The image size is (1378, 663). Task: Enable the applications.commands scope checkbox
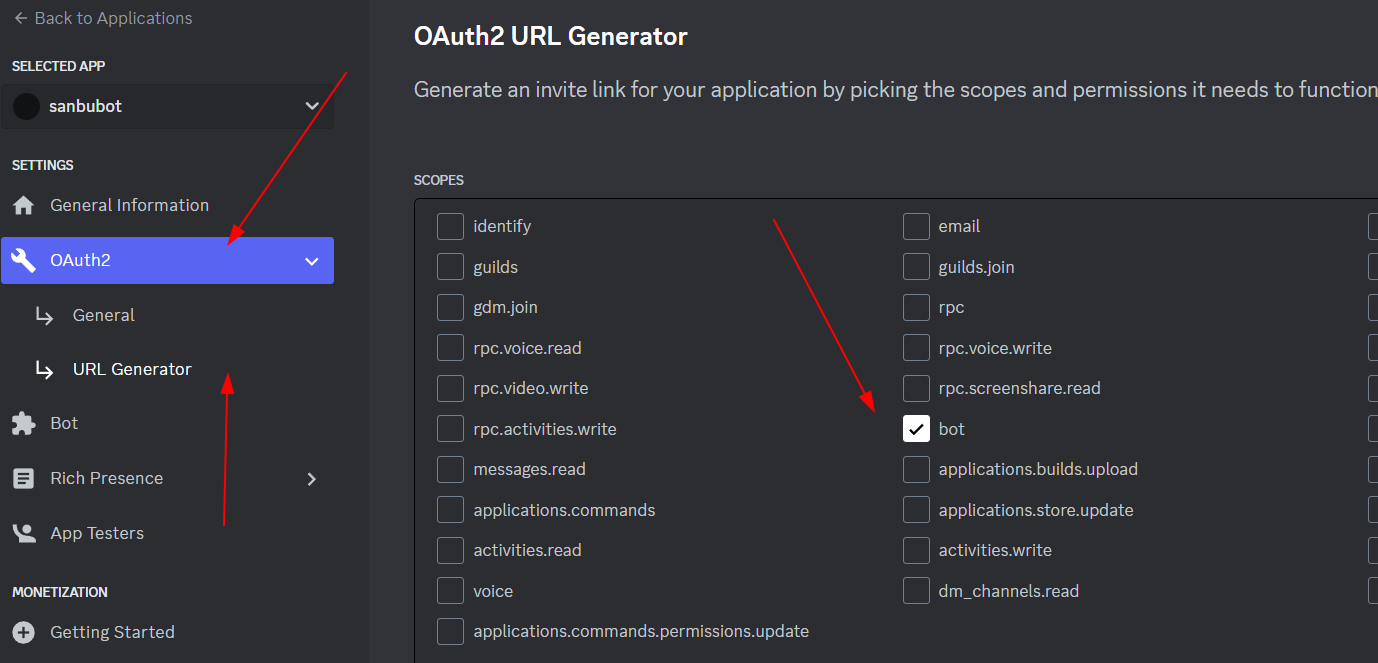(450, 510)
